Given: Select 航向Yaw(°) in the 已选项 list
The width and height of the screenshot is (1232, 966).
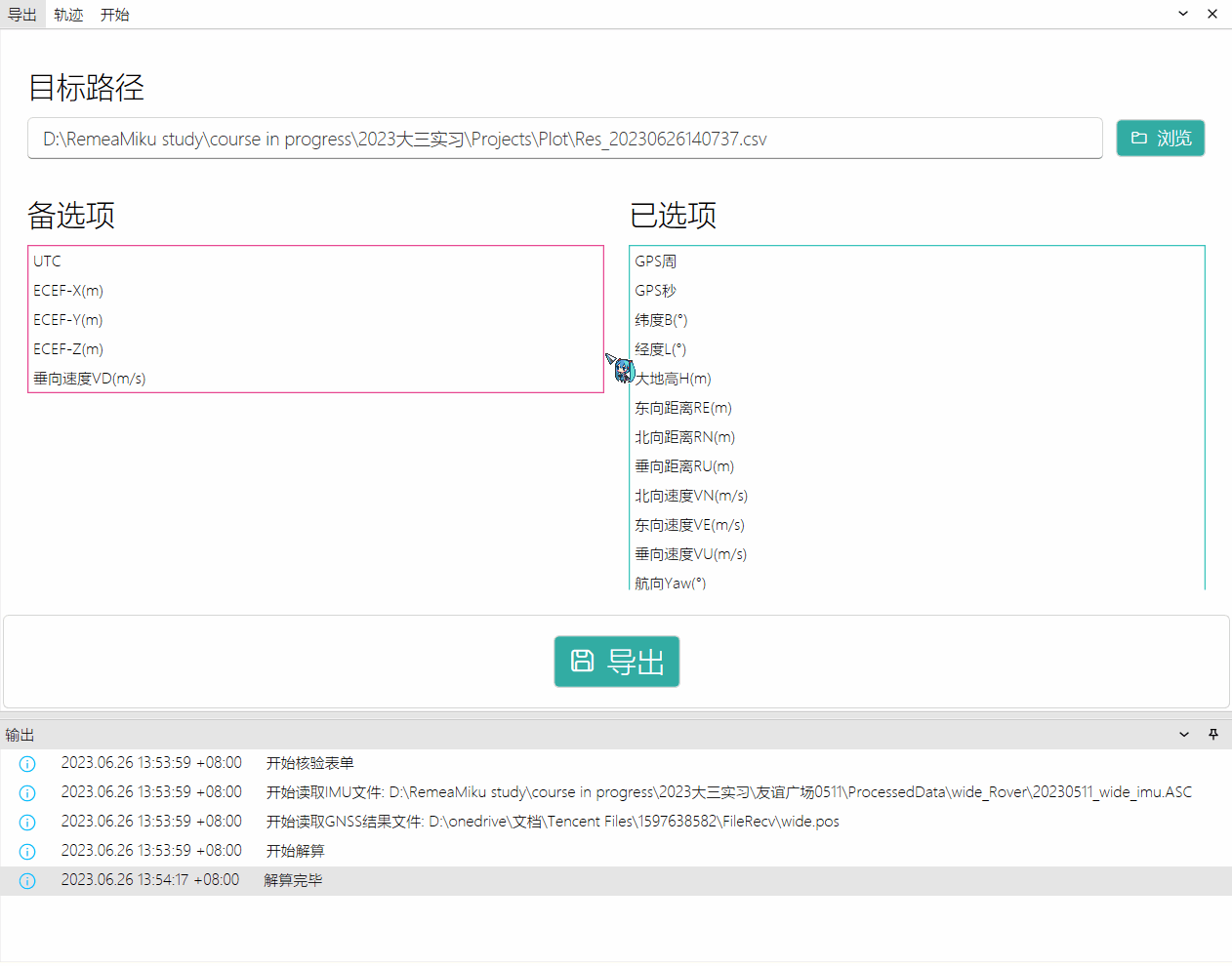Looking at the screenshot, I should tap(918, 582).
